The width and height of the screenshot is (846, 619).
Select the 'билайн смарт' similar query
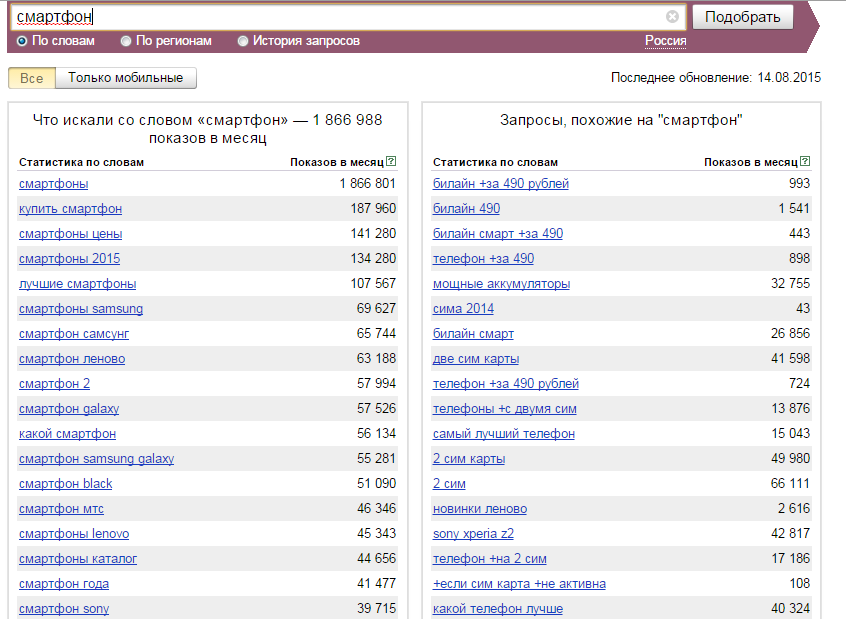pyautogui.click(x=473, y=334)
